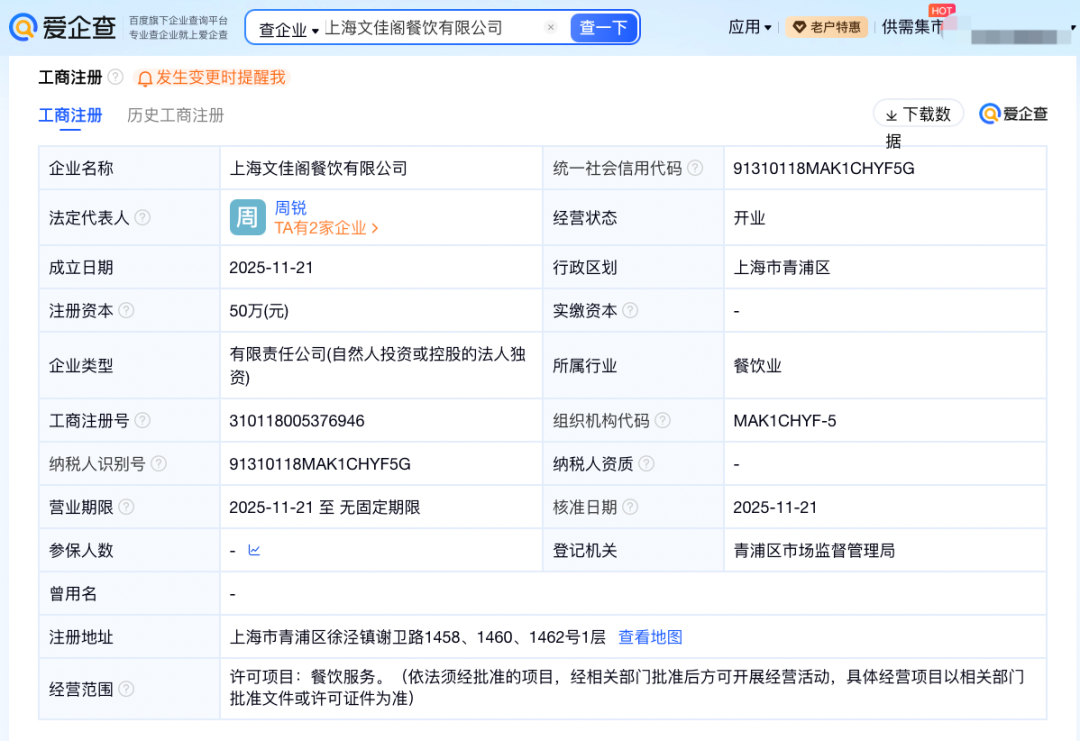Click the 周 avatar of legal representative
Image resolution: width=1080 pixels, height=741 pixels.
click(x=247, y=217)
